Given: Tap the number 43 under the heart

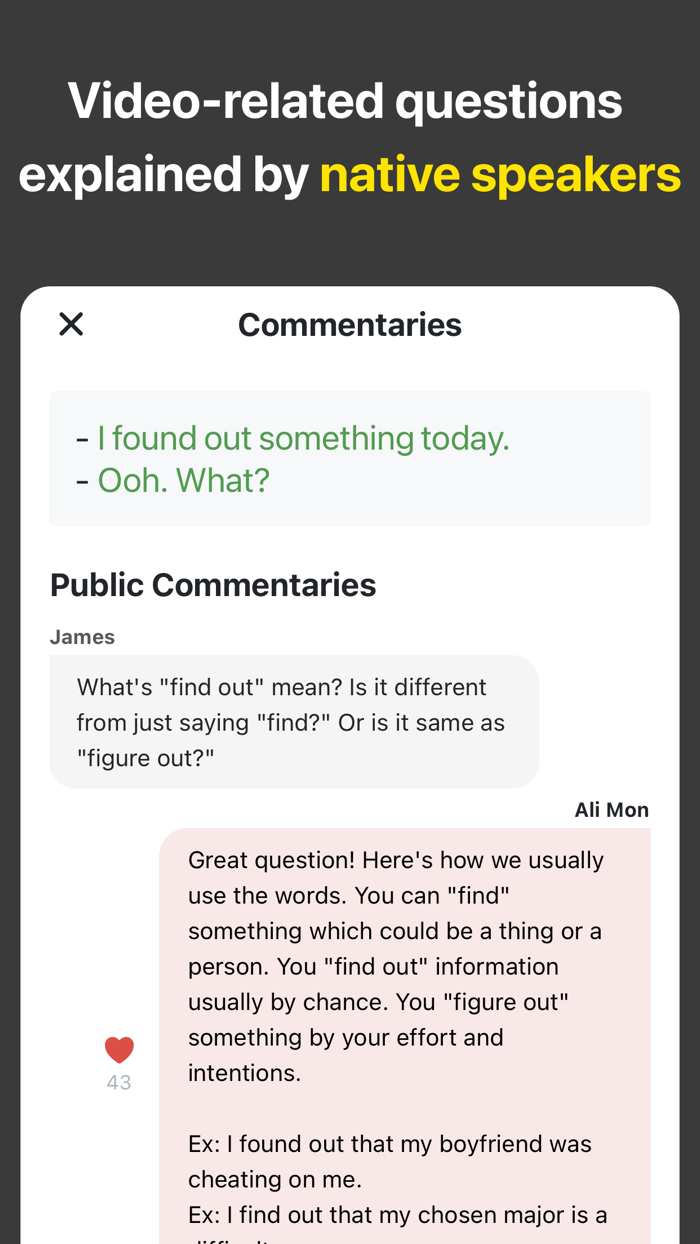Looking at the screenshot, I should [x=119, y=1080].
